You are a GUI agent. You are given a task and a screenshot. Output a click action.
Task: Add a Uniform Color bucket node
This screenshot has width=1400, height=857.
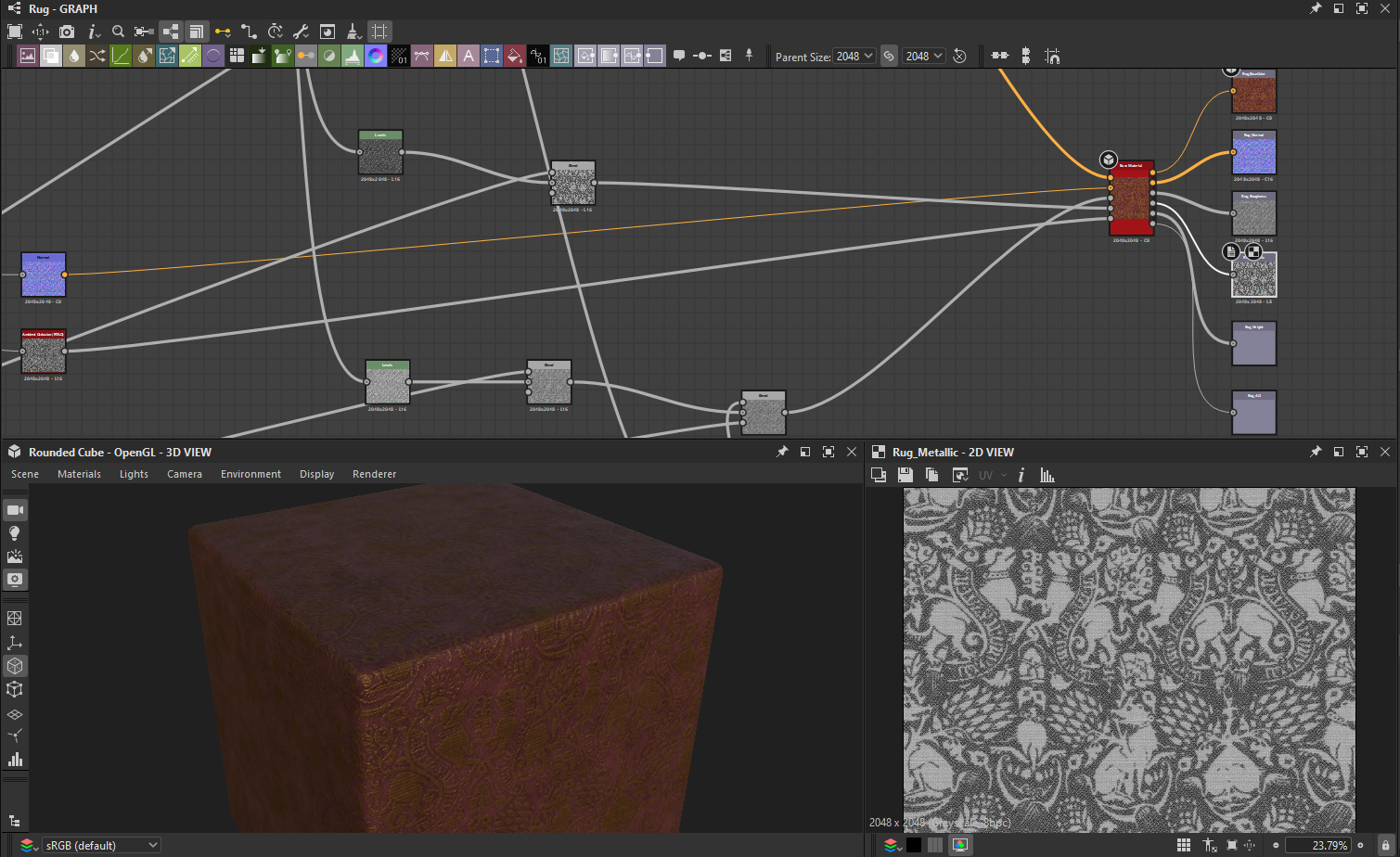point(515,56)
